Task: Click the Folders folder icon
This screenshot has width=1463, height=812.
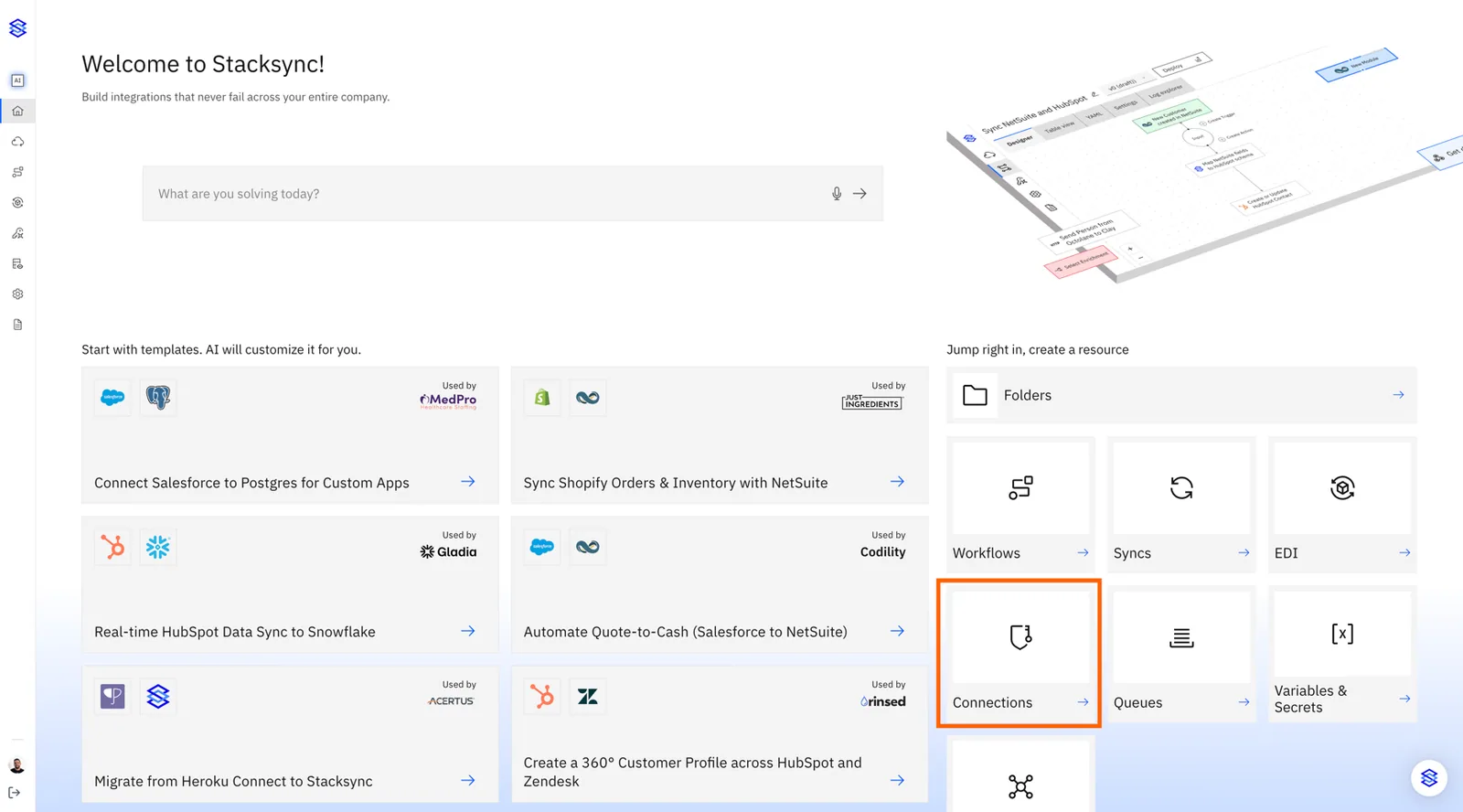Action: tap(975, 395)
